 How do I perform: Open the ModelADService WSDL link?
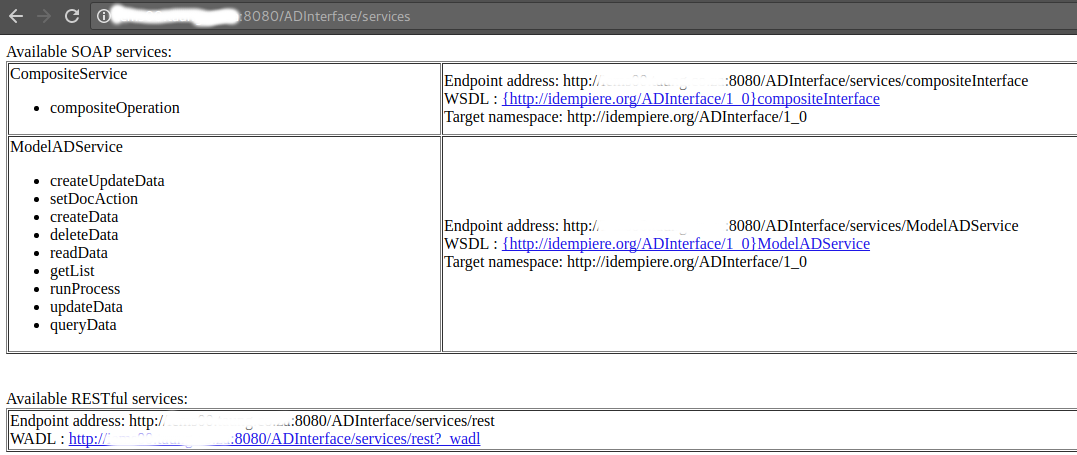pyautogui.click(x=686, y=244)
